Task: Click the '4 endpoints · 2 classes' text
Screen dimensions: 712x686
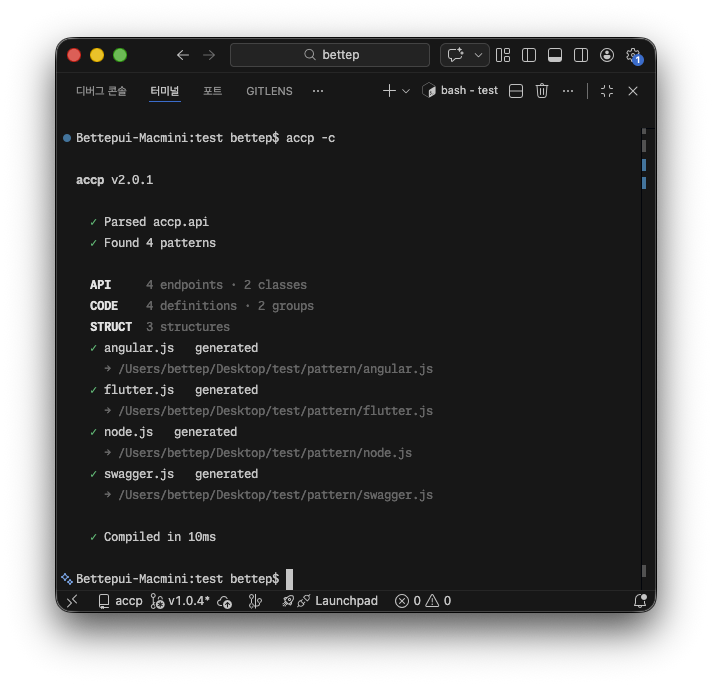Action: (226, 285)
